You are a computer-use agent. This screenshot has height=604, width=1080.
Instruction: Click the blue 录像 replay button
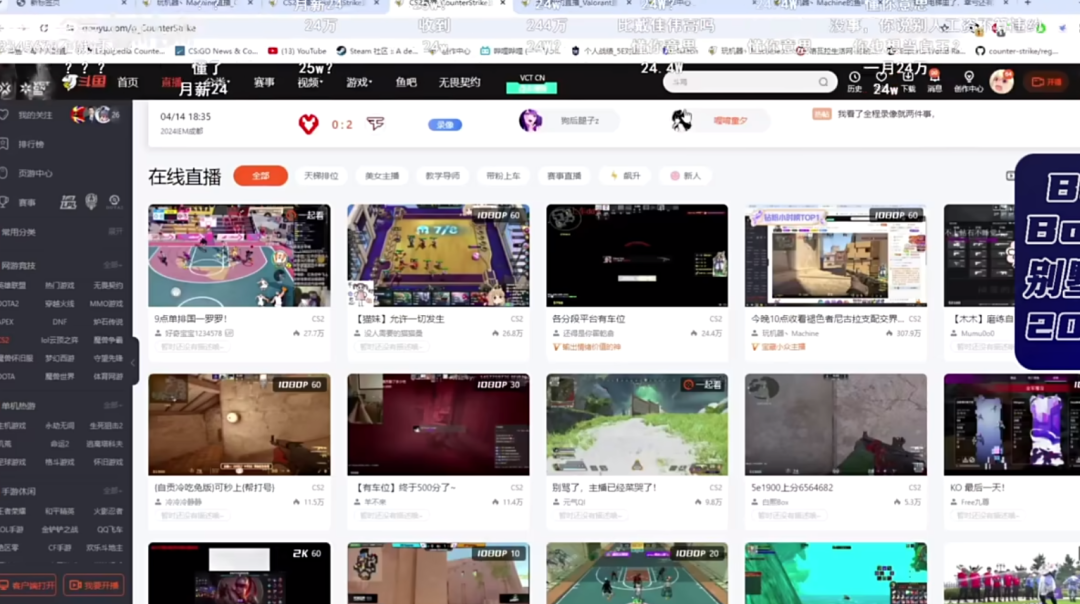[x=445, y=125]
